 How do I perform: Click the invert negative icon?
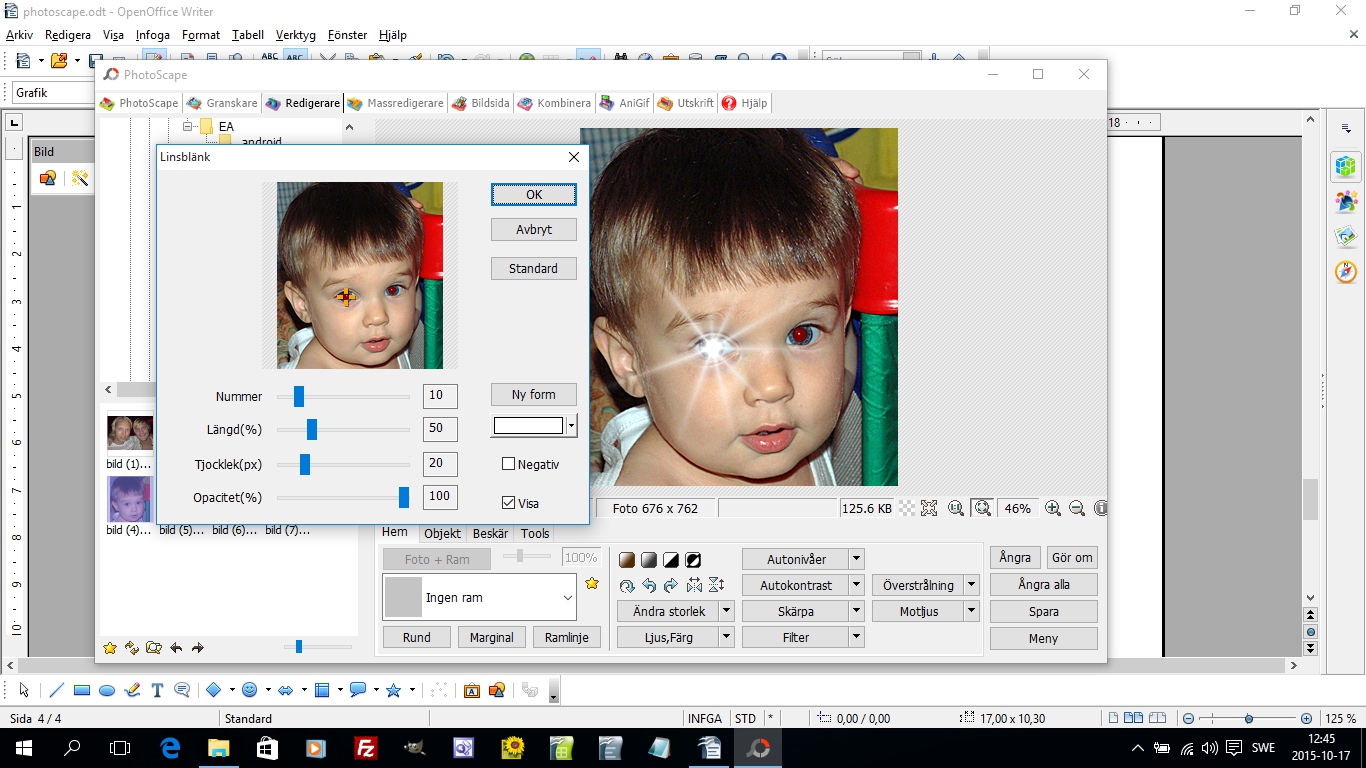coord(693,560)
